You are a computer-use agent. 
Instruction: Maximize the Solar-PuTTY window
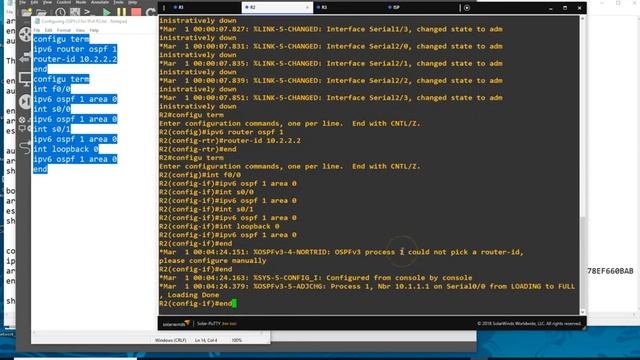pos(565,8)
